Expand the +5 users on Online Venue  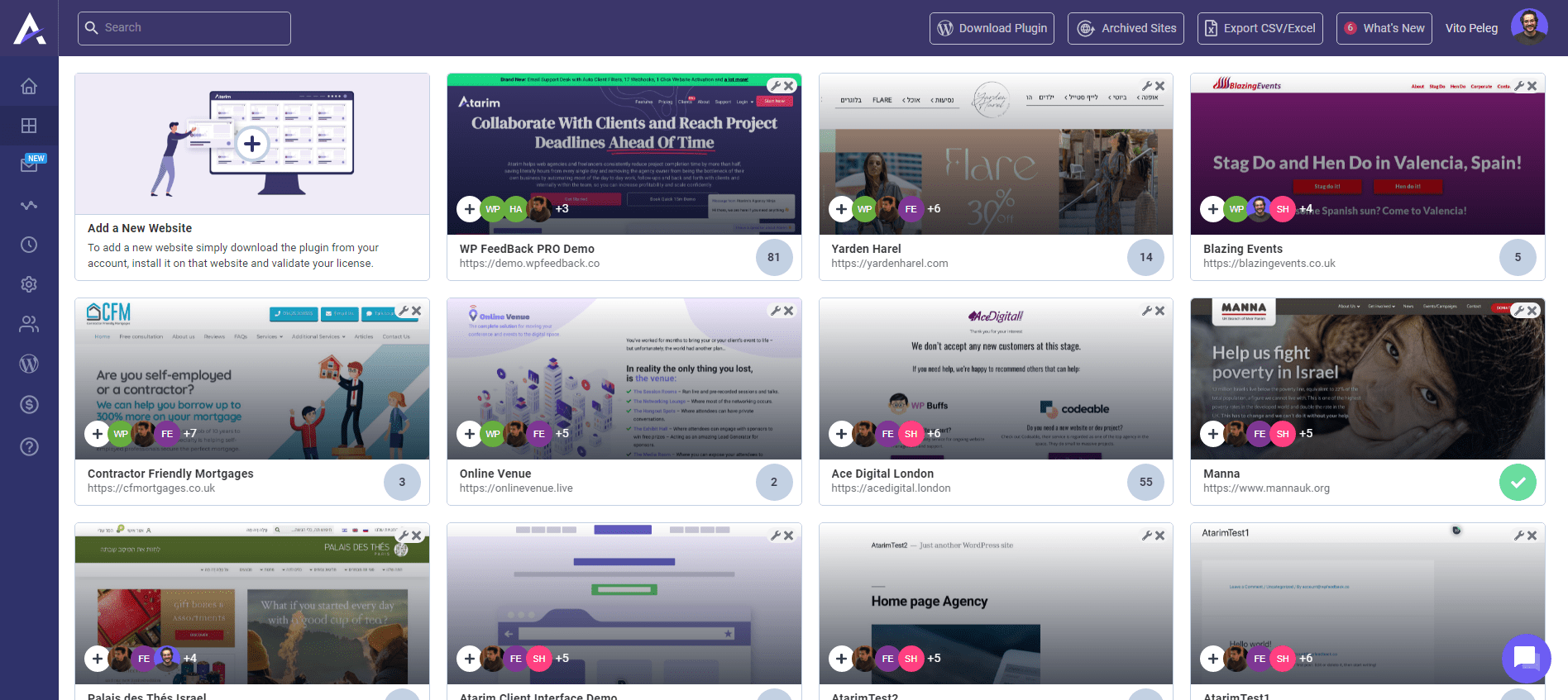[x=562, y=433]
